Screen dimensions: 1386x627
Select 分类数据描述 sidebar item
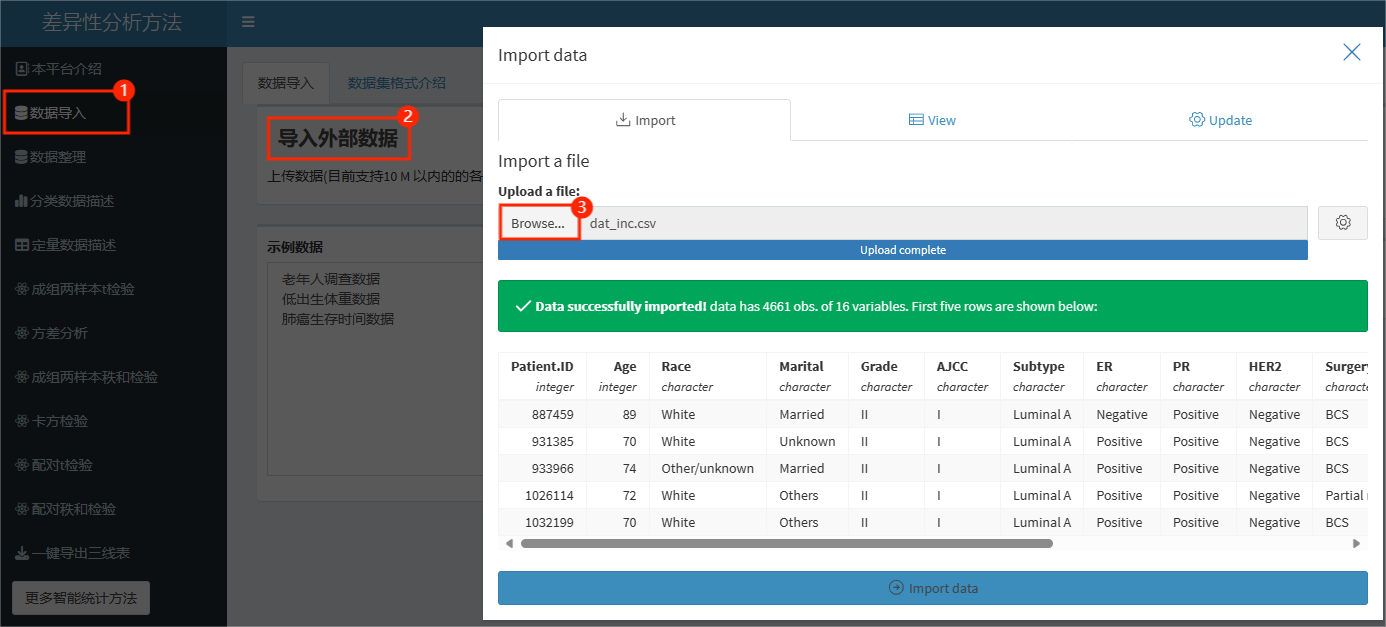(x=71, y=201)
